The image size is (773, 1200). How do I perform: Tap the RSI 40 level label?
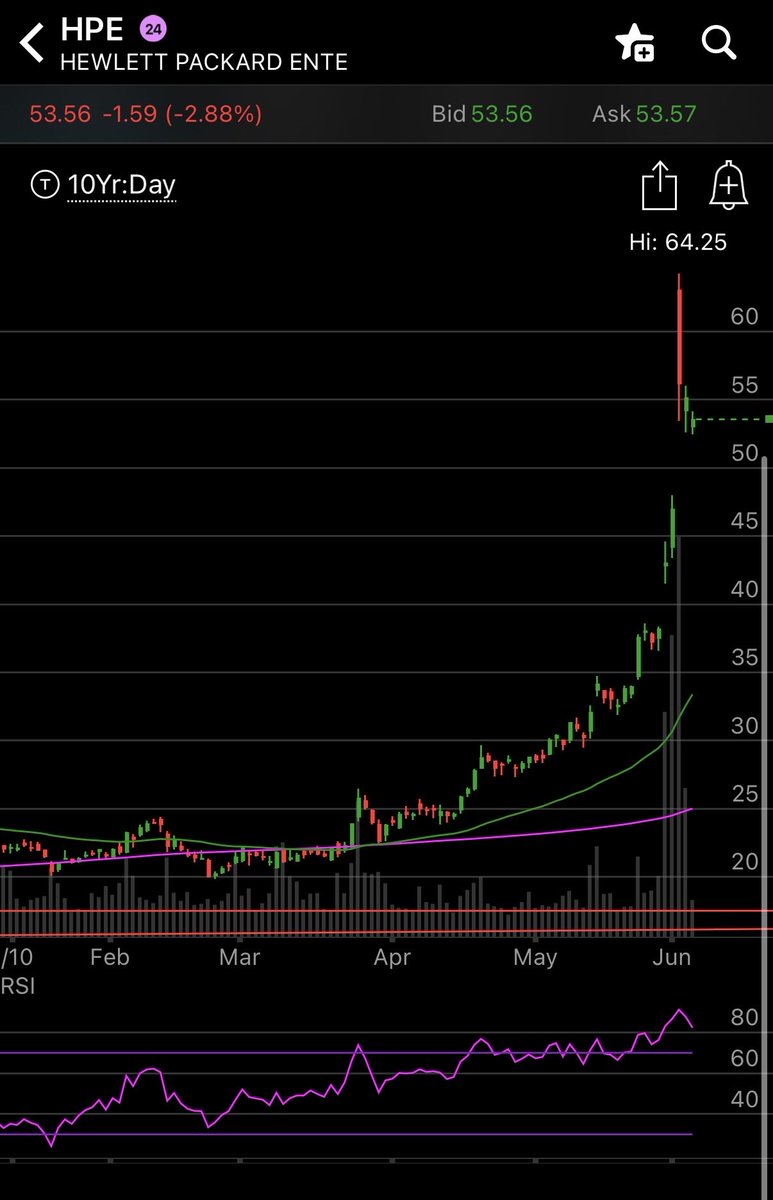click(744, 1100)
